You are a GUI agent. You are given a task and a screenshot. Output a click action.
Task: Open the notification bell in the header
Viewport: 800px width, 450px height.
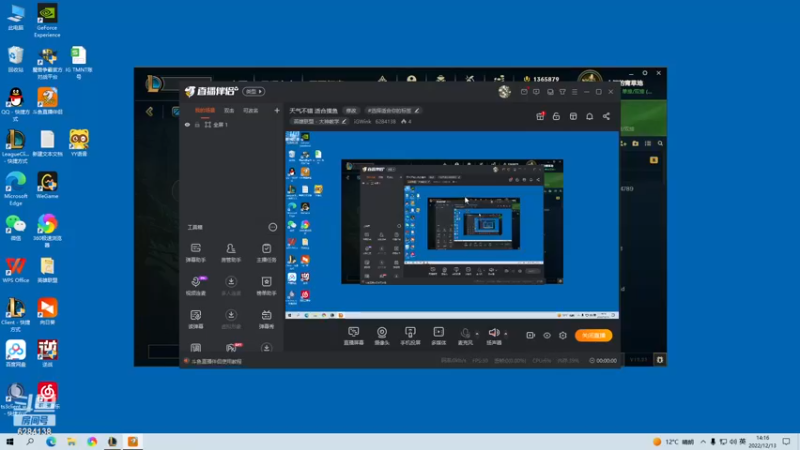(x=589, y=116)
